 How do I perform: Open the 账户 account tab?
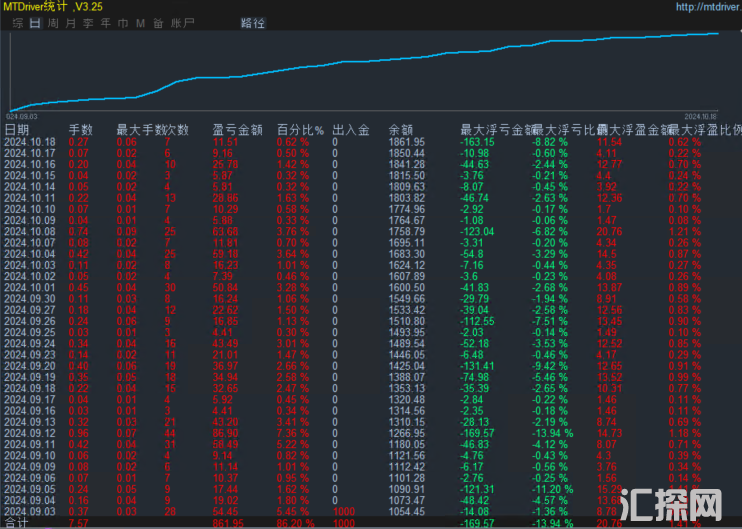coord(183,22)
